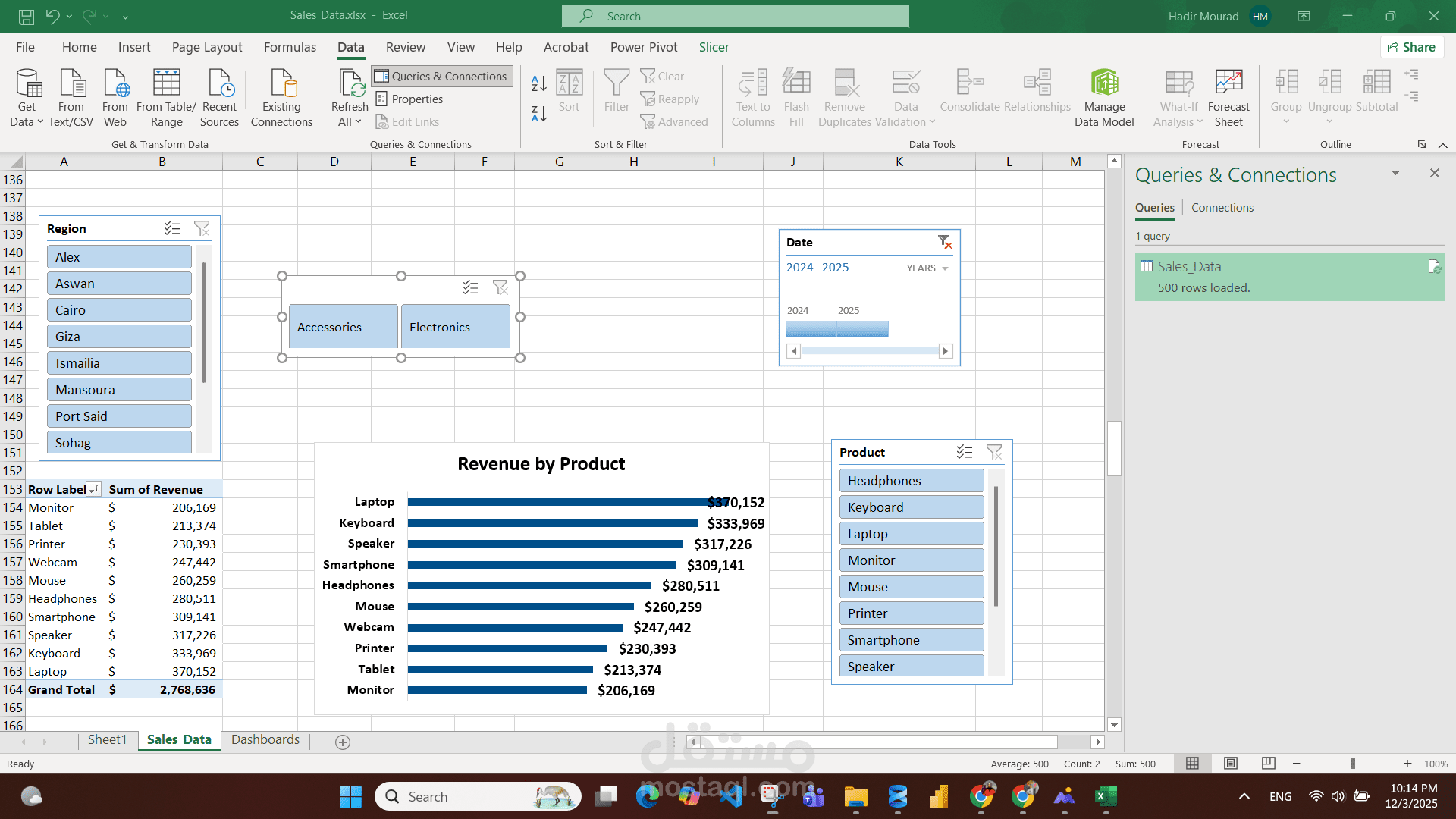The width and height of the screenshot is (1456, 819).
Task: Toggle Queries & Connections pane button
Action: [442, 76]
